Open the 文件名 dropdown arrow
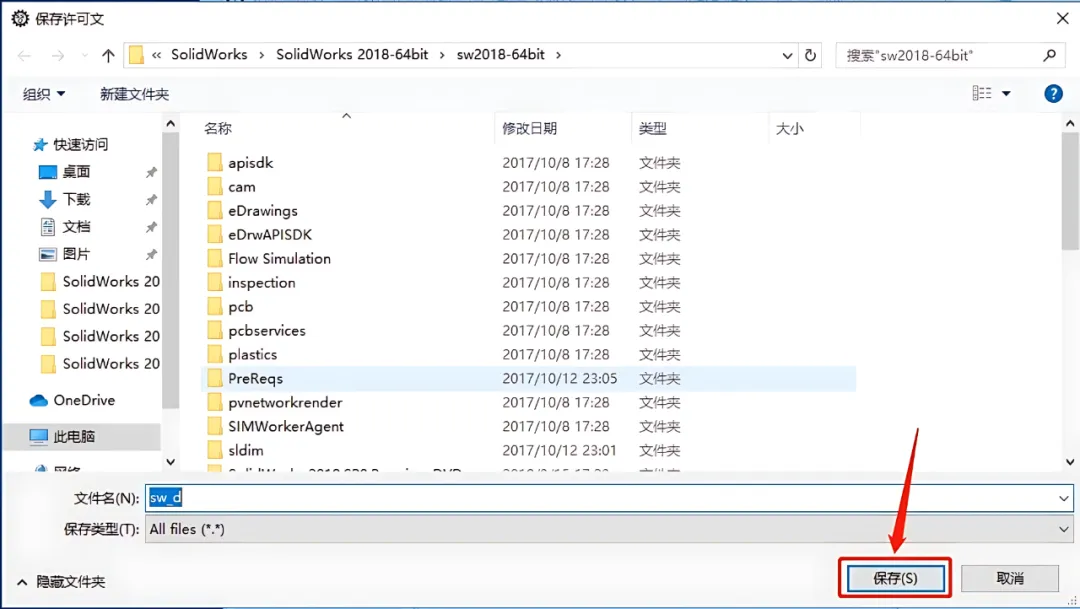The image size is (1080, 609). click(1063, 498)
